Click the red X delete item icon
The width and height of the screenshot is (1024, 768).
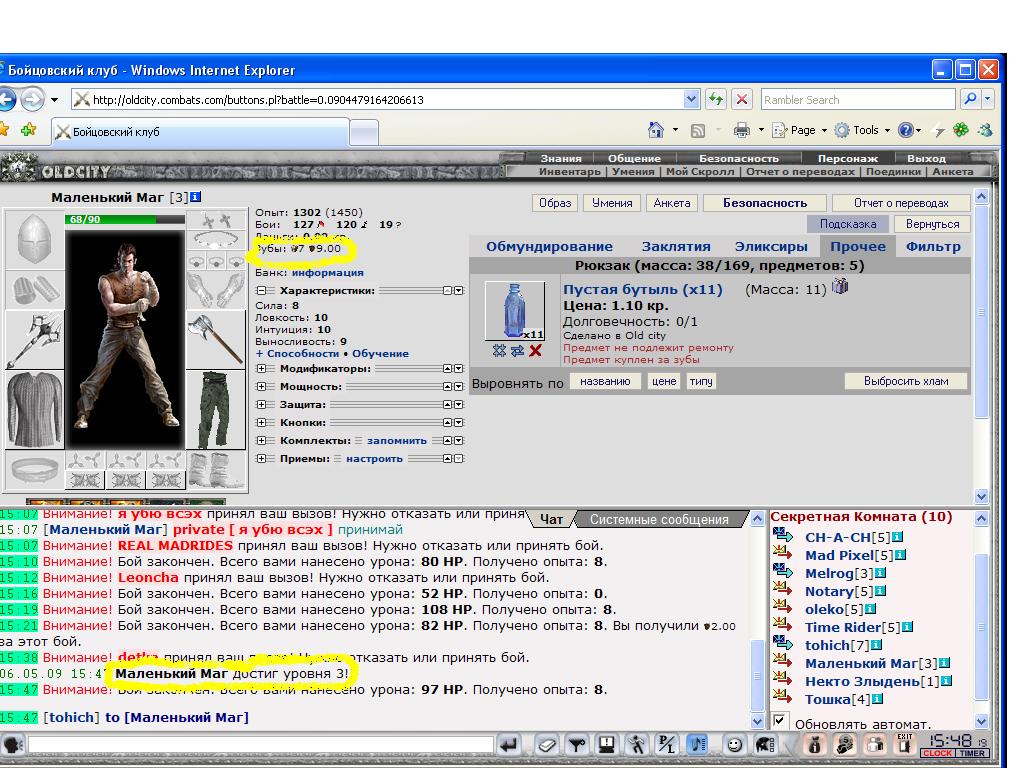pyautogui.click(x=536, y=351)
